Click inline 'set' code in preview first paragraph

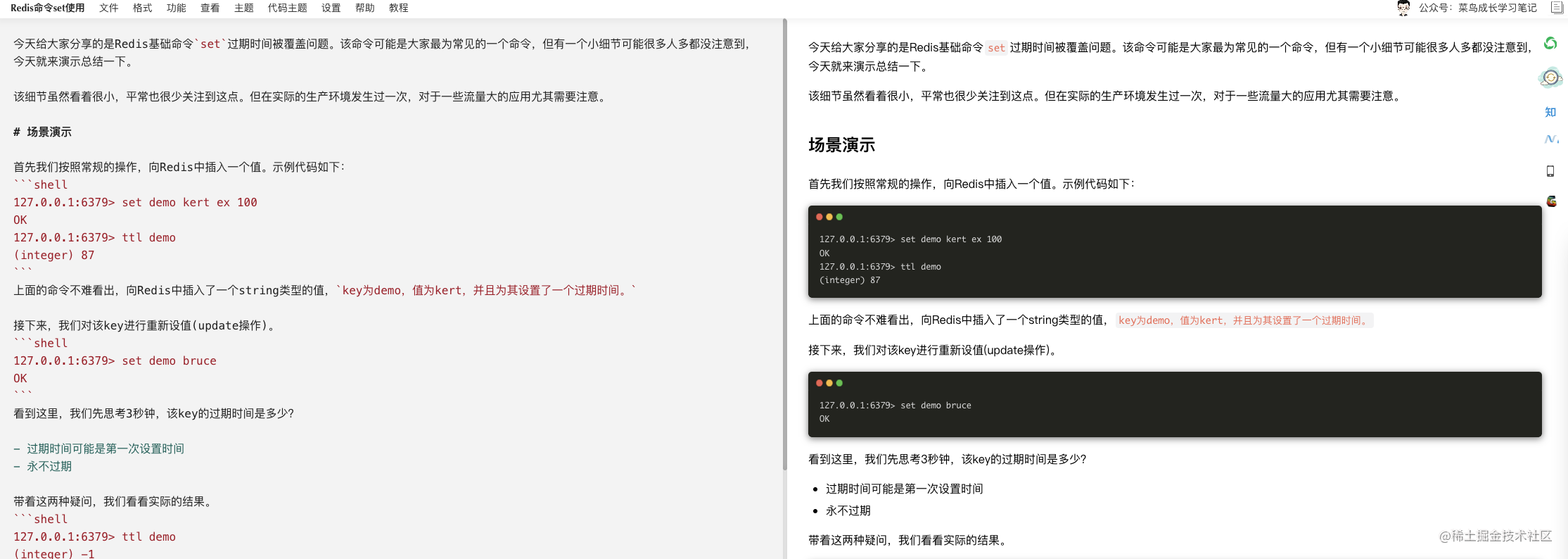[997, 48]
